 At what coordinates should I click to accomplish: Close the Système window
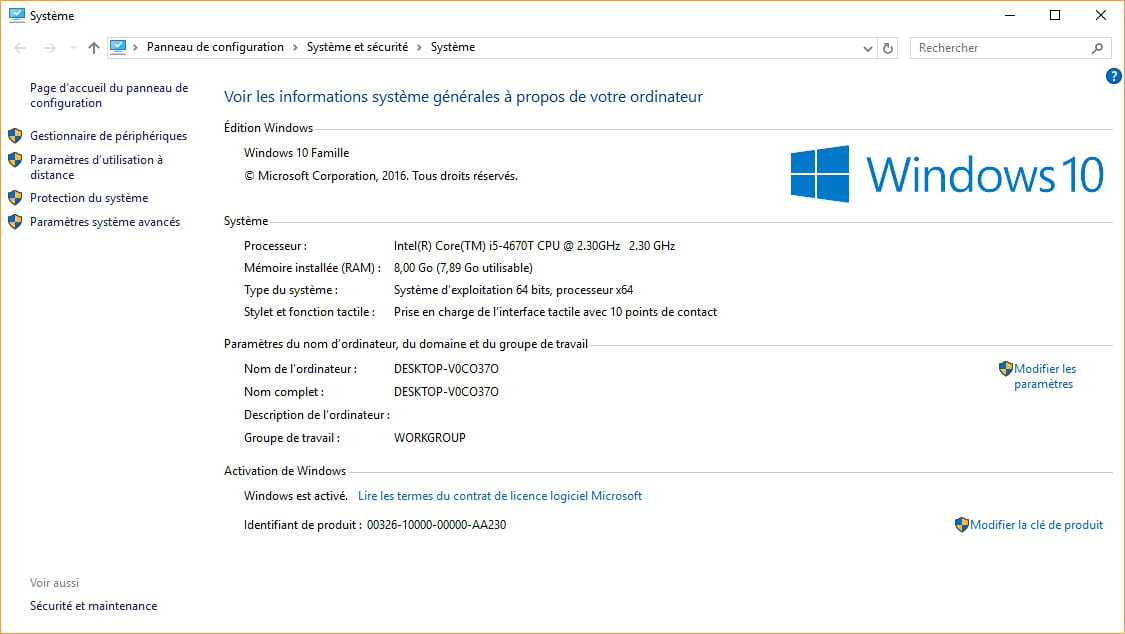(1101, 15)
